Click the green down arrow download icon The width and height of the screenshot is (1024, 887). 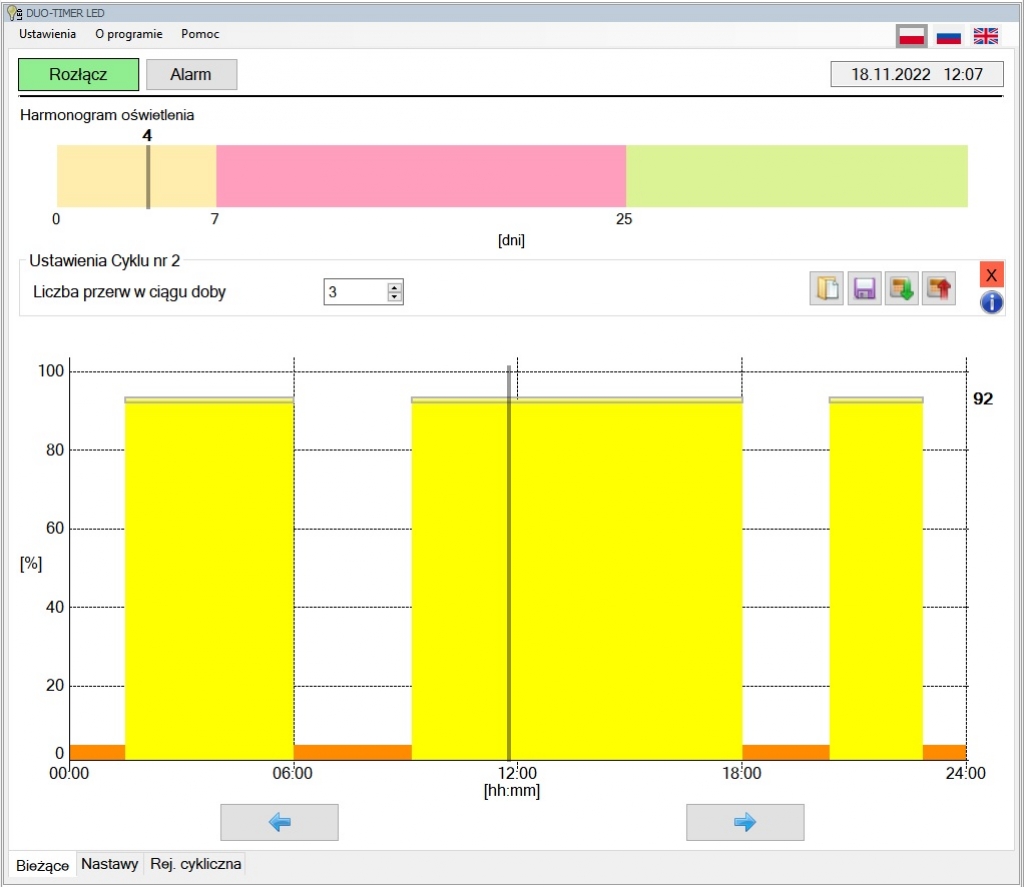pos(901,290)
